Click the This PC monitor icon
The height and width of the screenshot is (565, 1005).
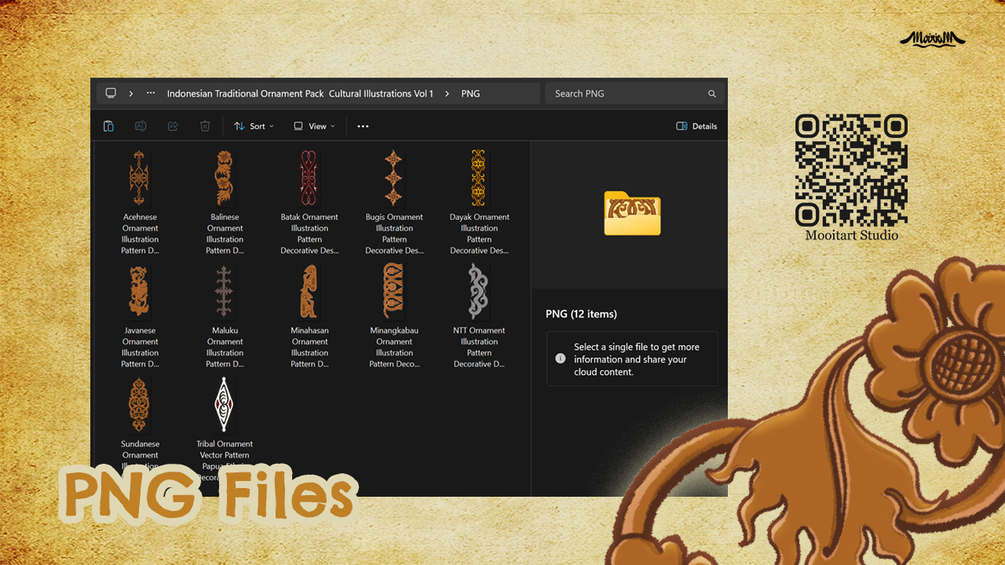(111, 93)
